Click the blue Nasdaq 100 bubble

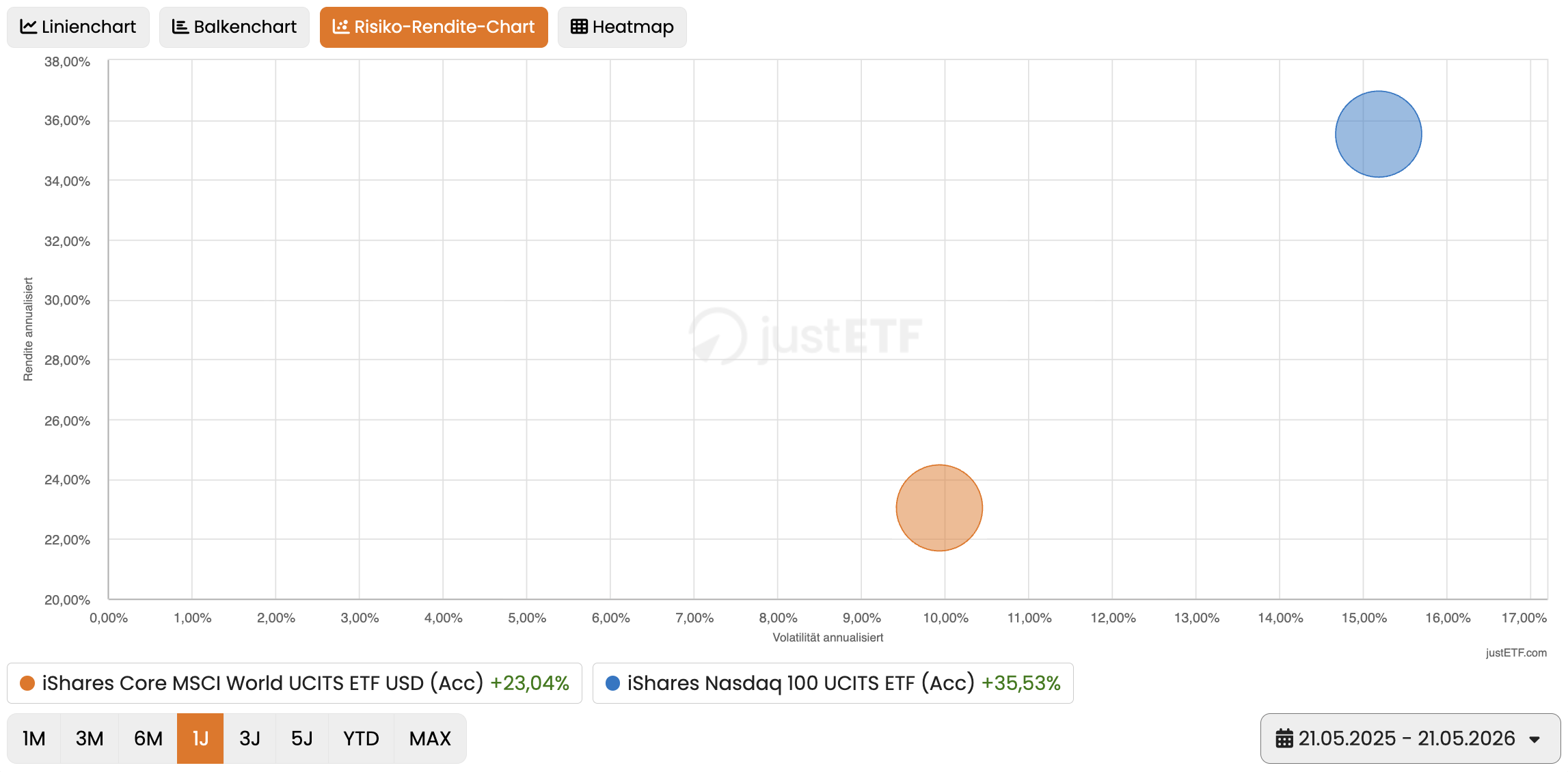click(1378, 134)
